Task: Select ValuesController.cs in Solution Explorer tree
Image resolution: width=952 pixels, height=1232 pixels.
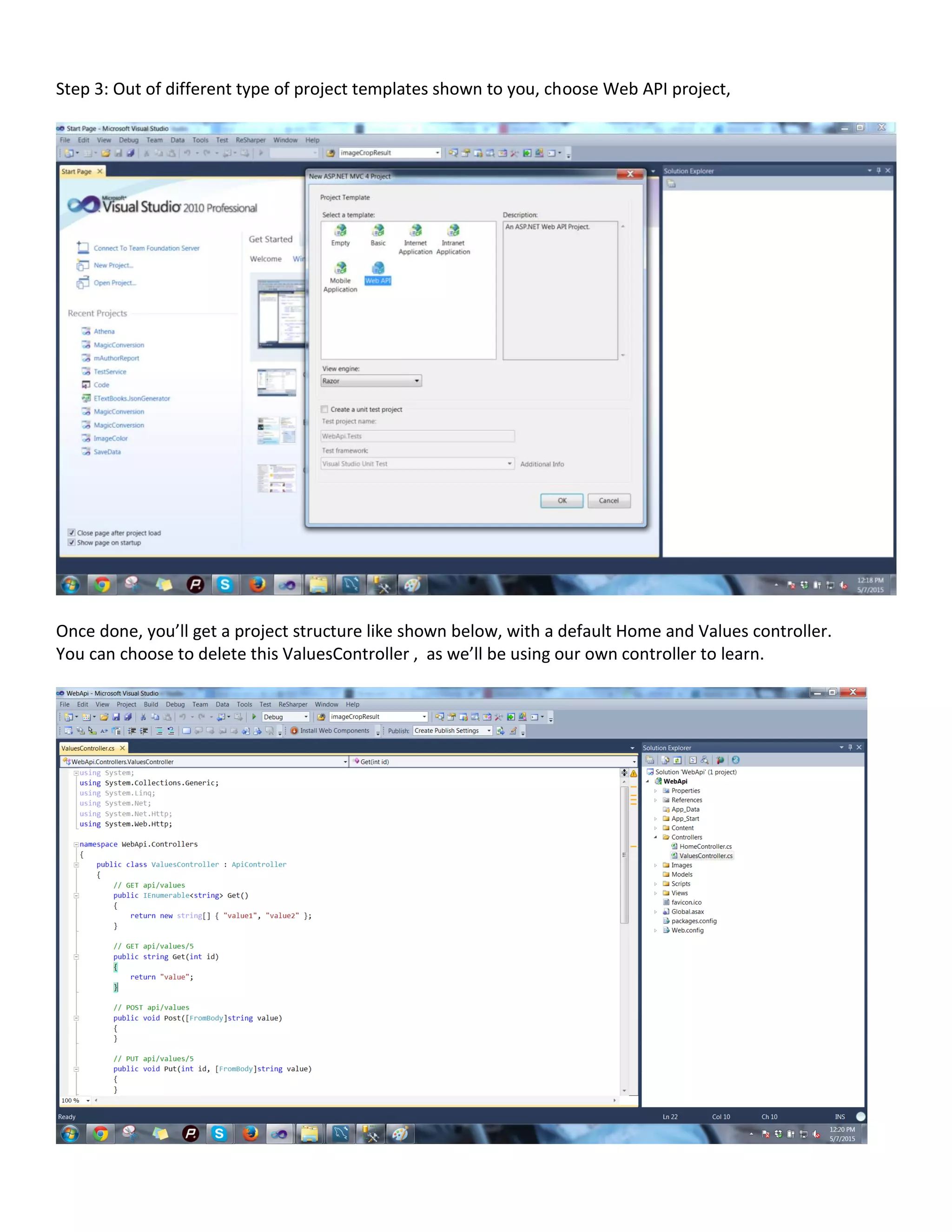Action: click(x=706, y=856)
